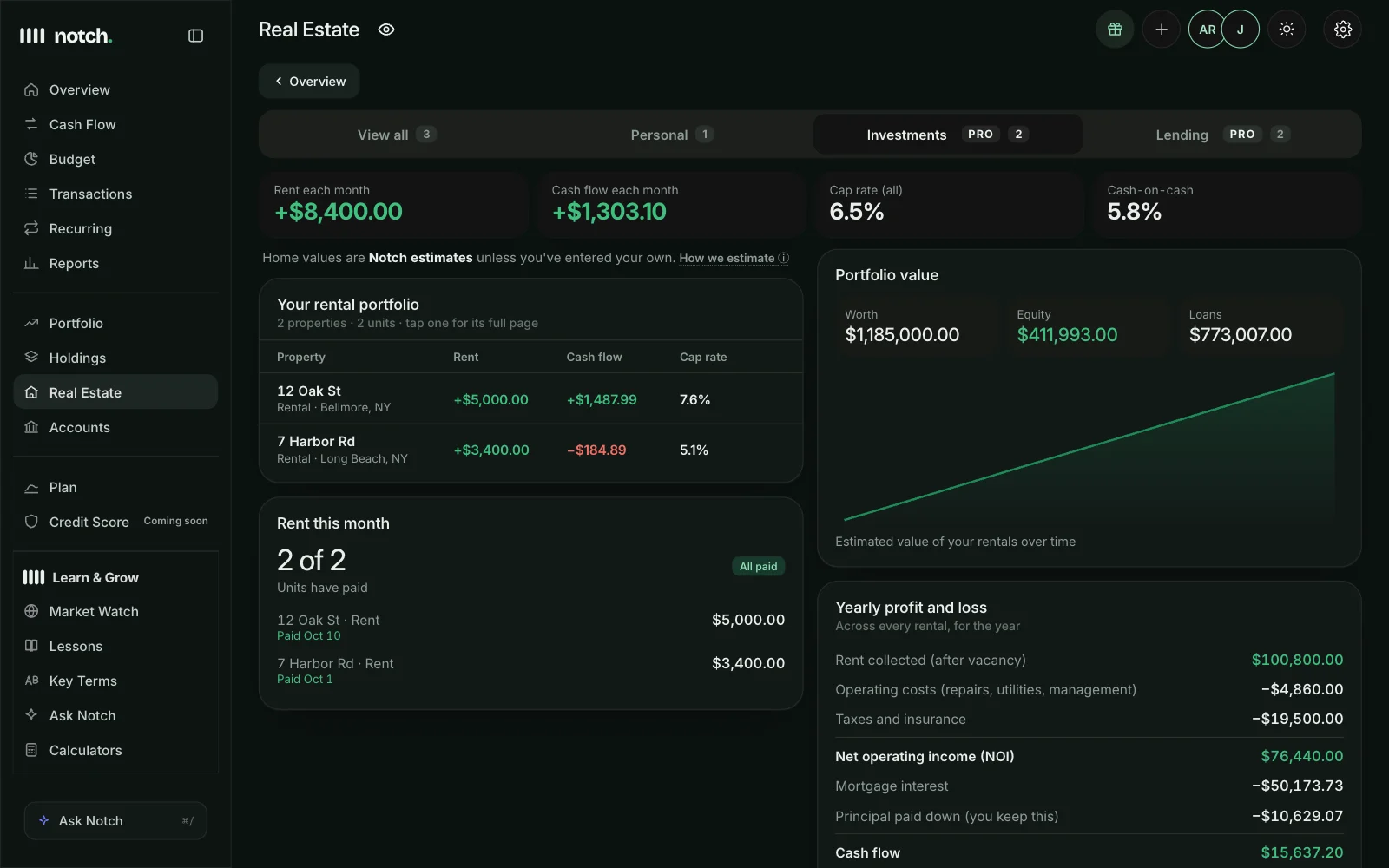Click the -$184.89 cash flow cell

(596, 450)
